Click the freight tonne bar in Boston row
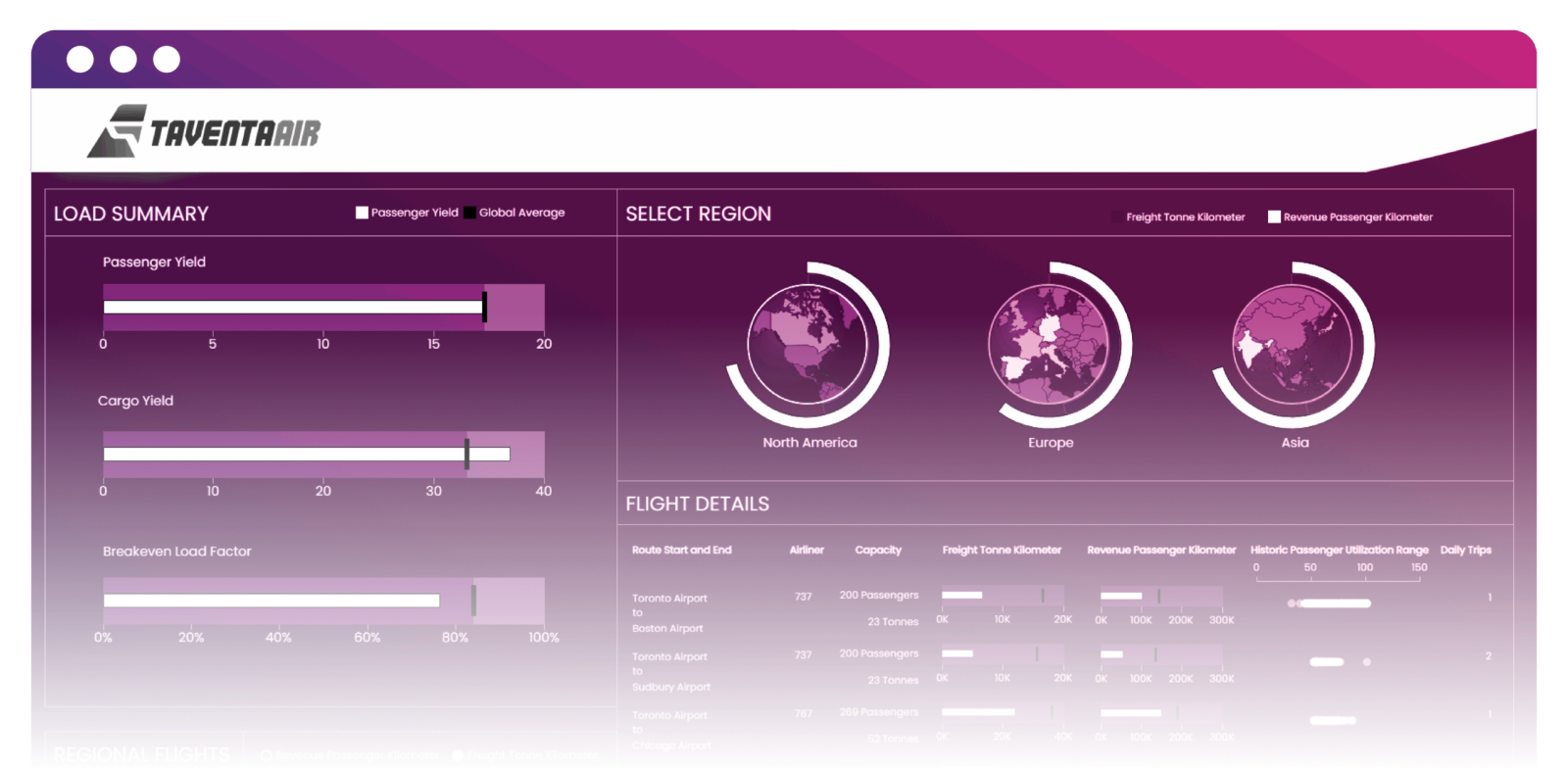 coord(962,595)
